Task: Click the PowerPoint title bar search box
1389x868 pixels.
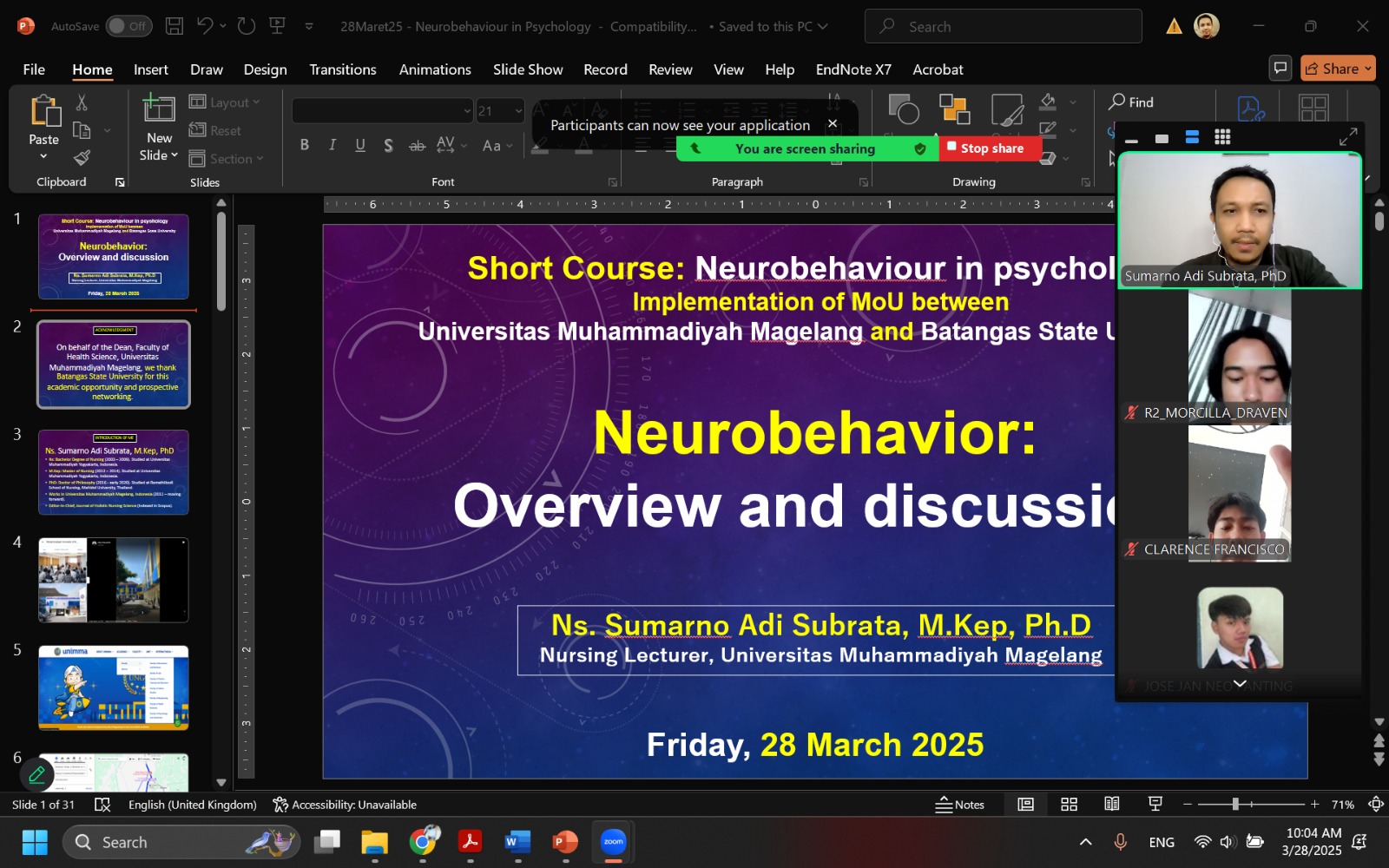Action: click(1003, 26)
